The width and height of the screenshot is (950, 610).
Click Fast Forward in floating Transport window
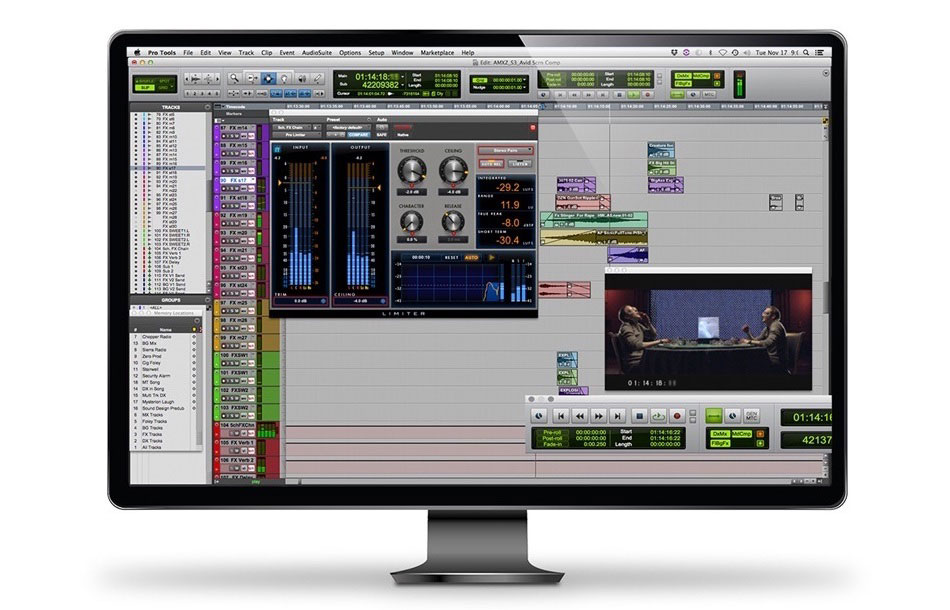point(598,414)
